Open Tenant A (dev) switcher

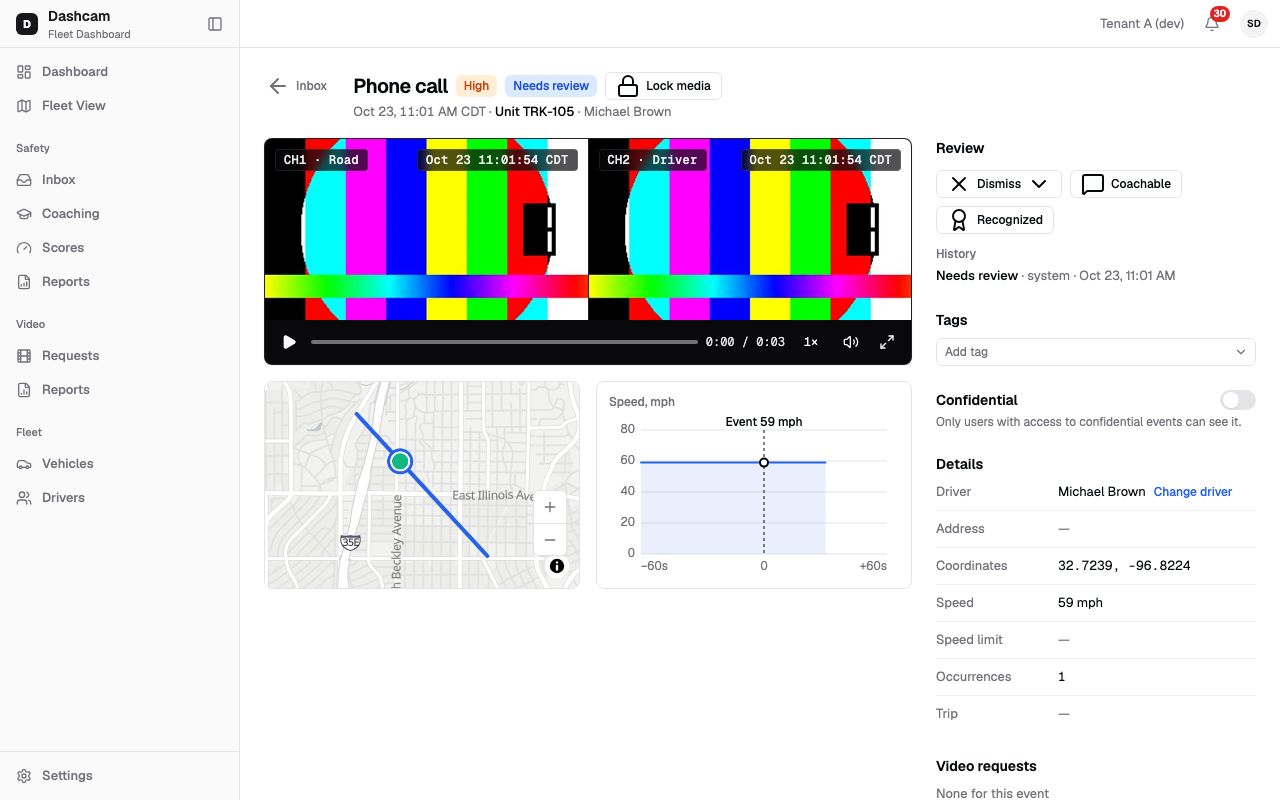click(1142, 24)
